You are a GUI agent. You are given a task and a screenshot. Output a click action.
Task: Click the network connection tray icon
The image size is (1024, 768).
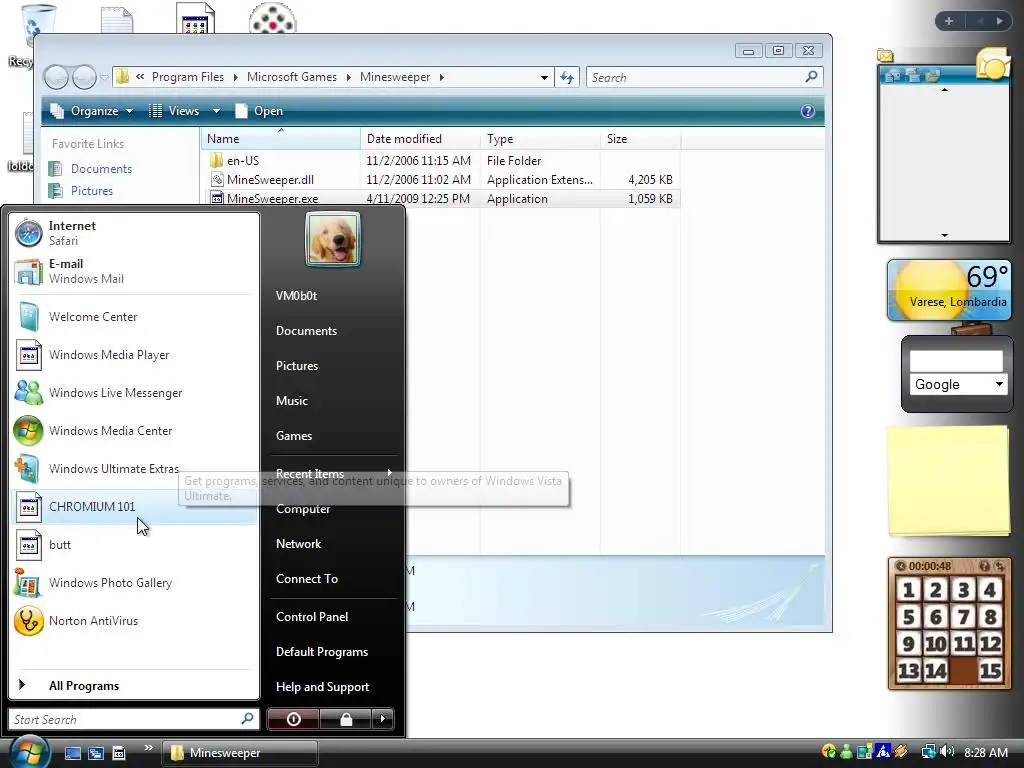coord(928,752)
